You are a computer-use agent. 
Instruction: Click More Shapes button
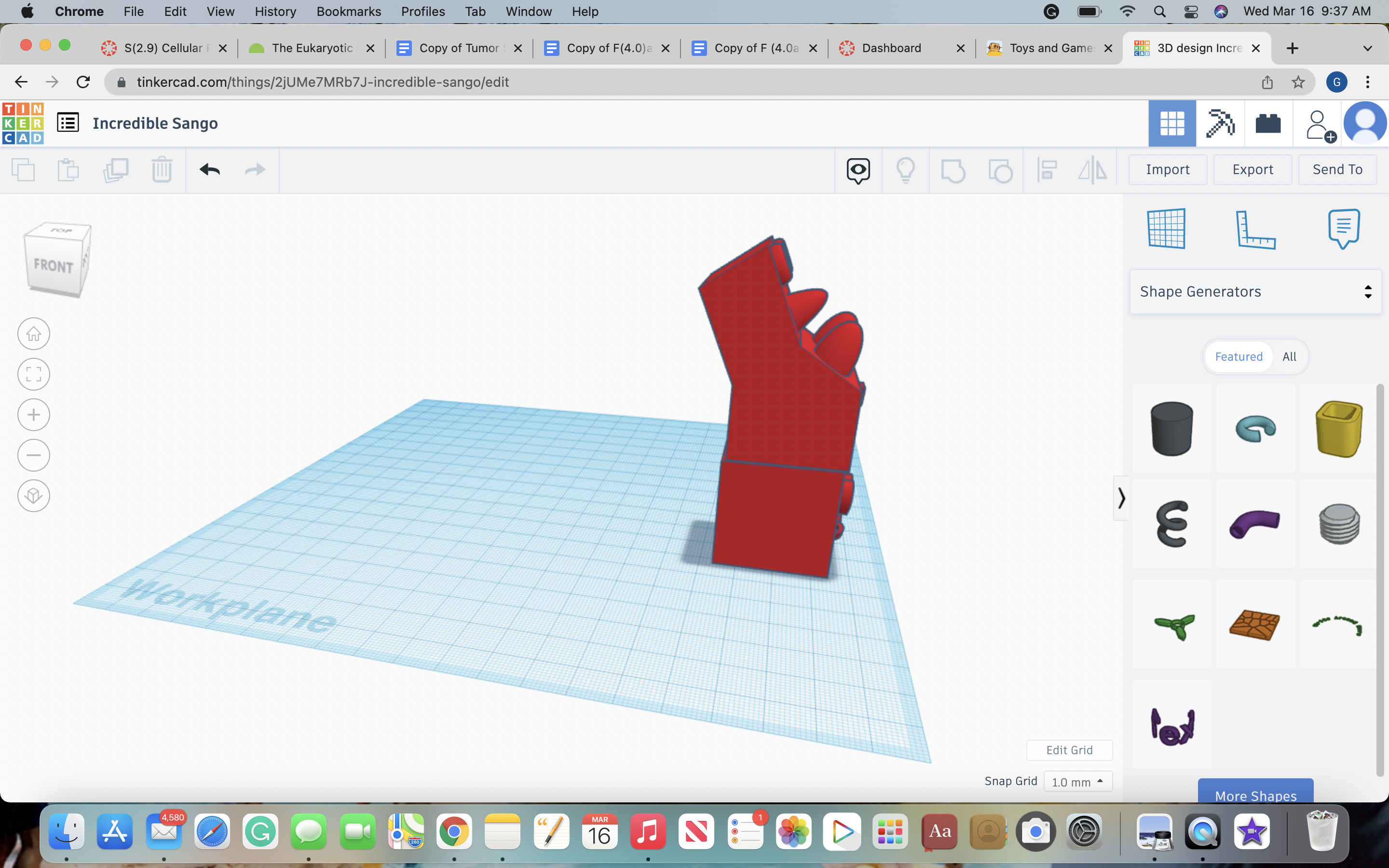[x=1256, y=795]
